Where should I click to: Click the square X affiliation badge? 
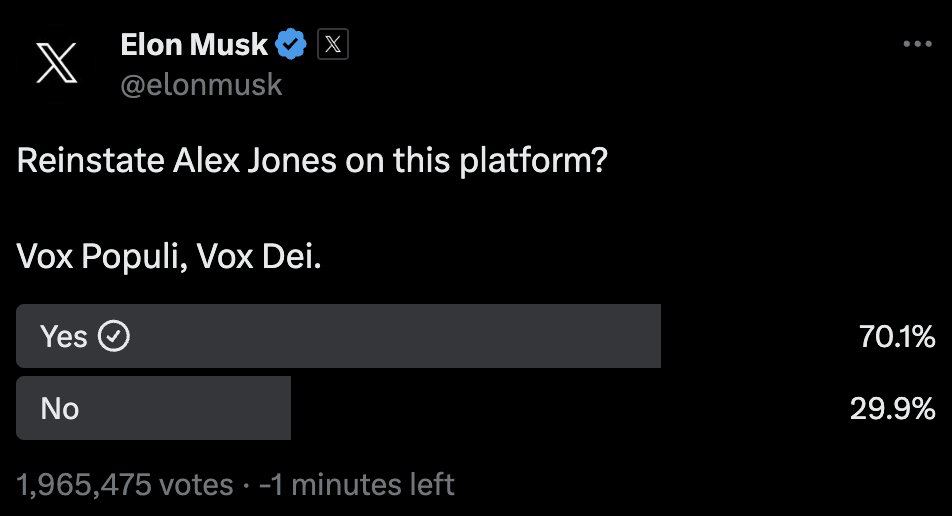[333, 44]
